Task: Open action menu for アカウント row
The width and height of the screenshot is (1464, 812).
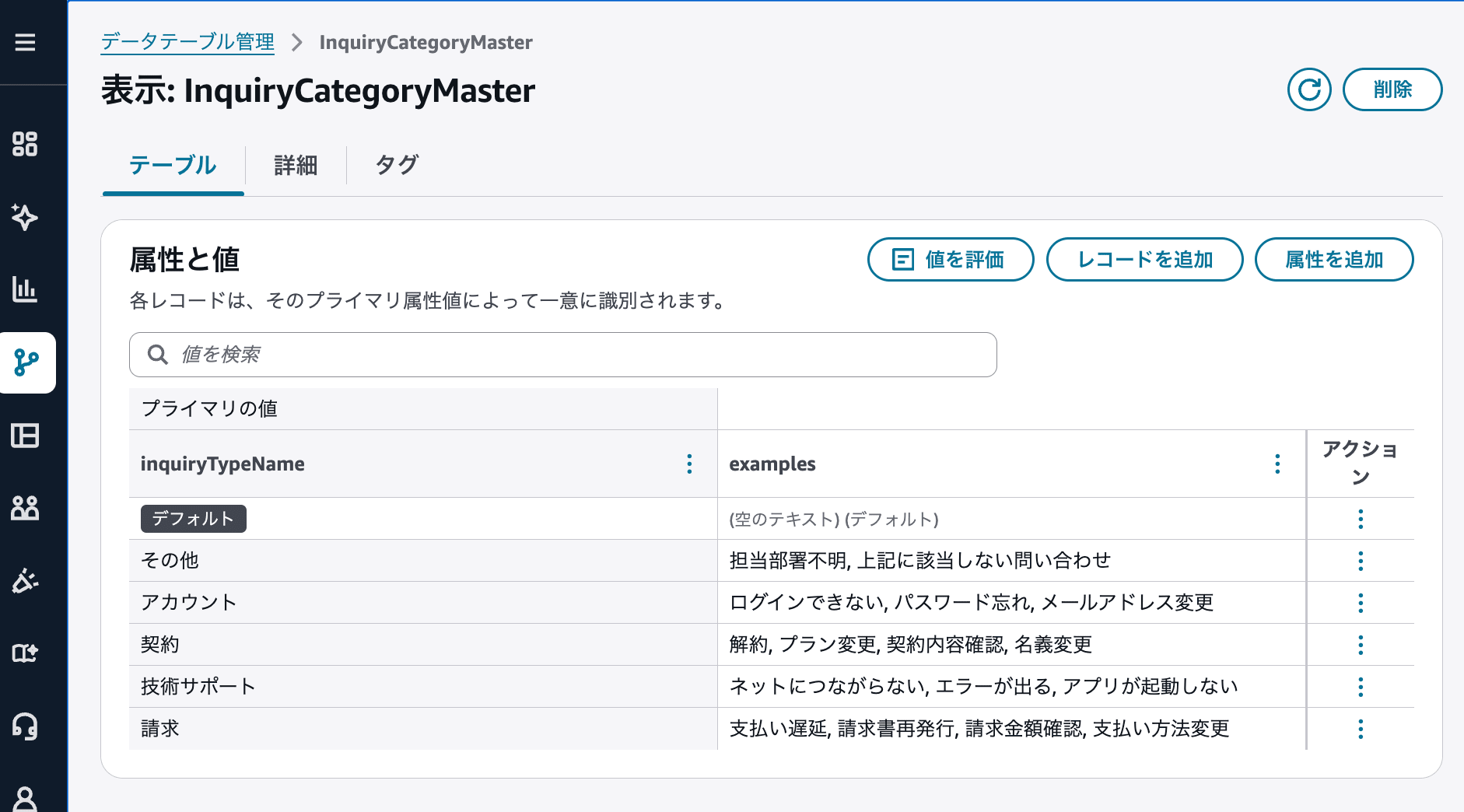Action: click(x=1361, y=603)
